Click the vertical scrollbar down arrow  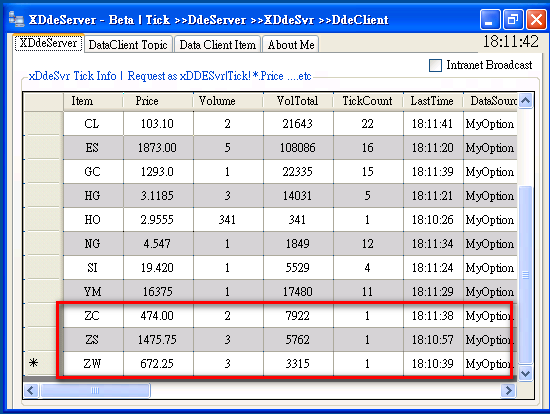pyautogui.click(x=525, y=374)
